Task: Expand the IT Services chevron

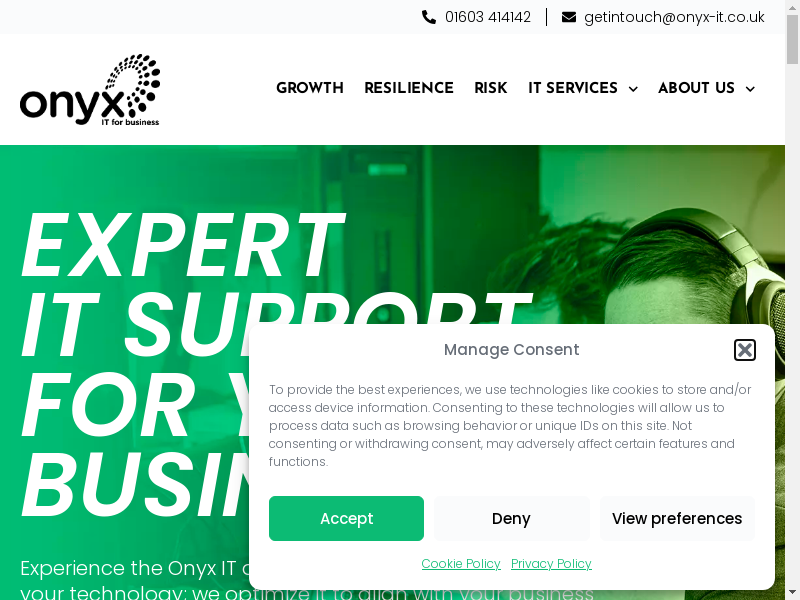Action: [x=633, y=89]
